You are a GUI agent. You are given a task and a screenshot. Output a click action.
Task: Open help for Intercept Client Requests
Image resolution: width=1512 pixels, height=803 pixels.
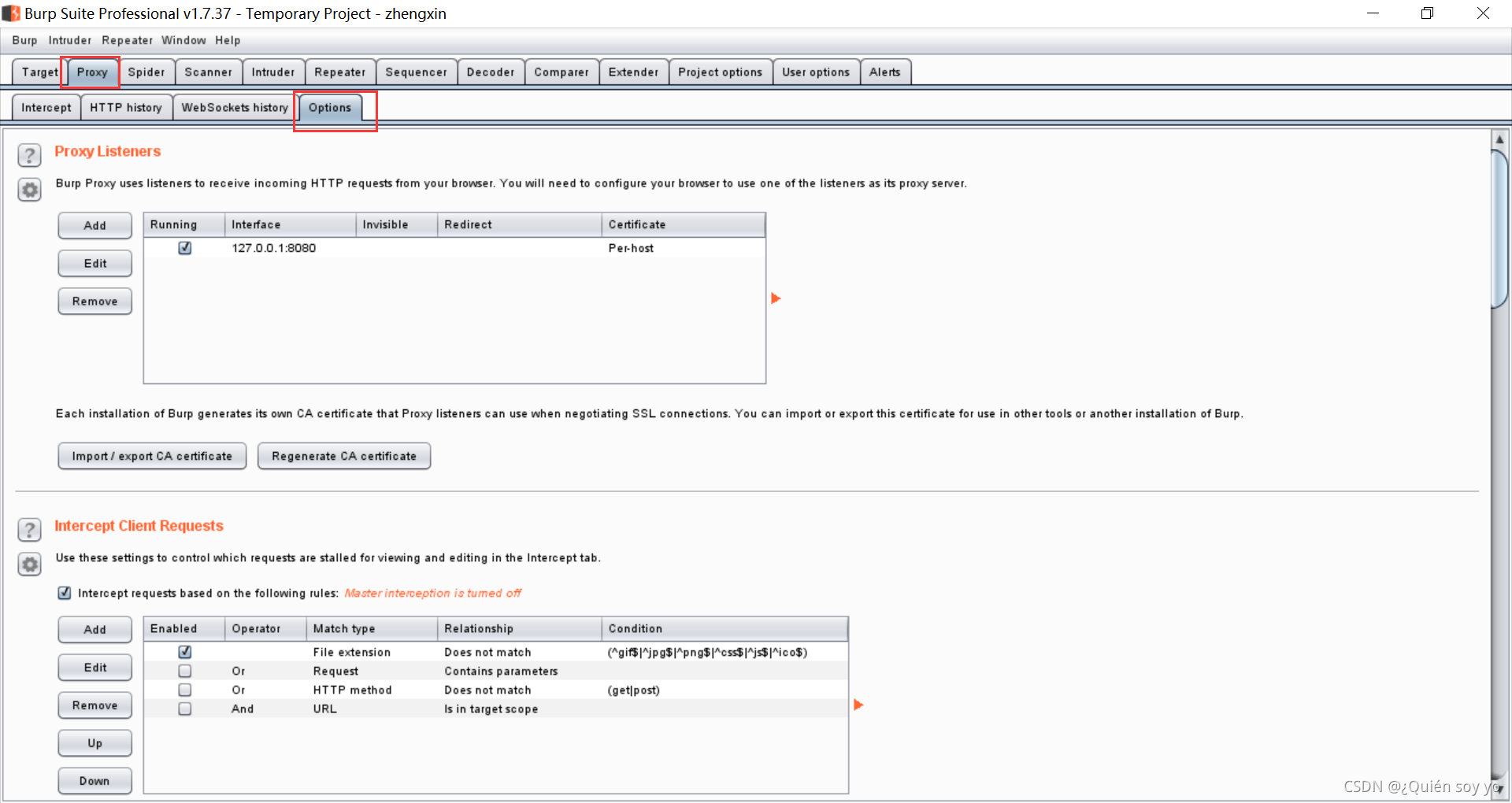[29, 530]
